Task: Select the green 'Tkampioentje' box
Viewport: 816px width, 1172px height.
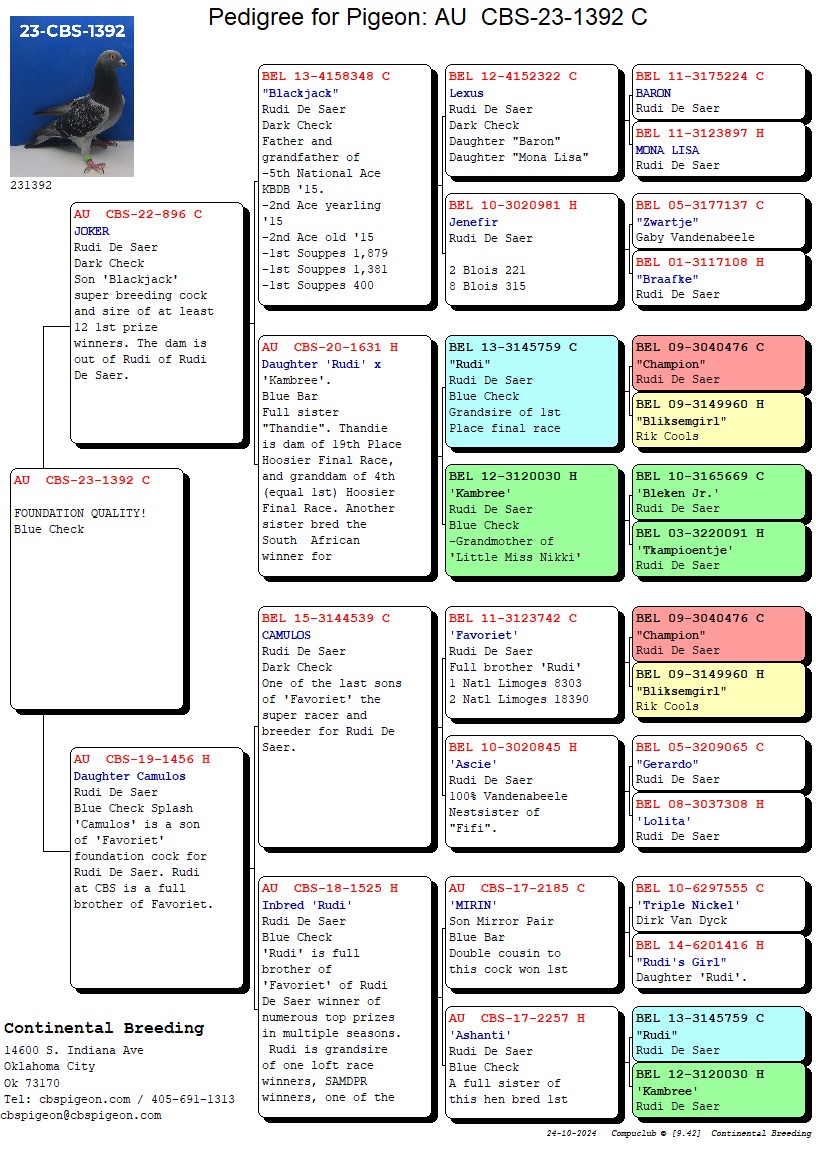Action: coord(718,549)
